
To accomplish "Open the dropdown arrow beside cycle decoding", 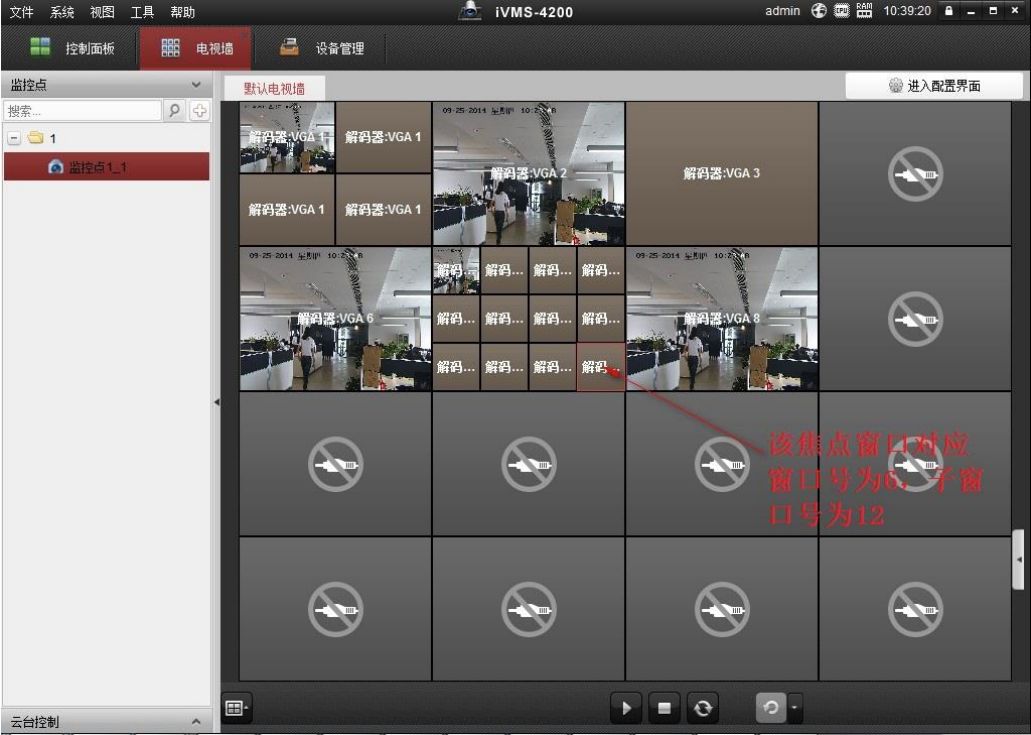I will [x=794, y=708].
